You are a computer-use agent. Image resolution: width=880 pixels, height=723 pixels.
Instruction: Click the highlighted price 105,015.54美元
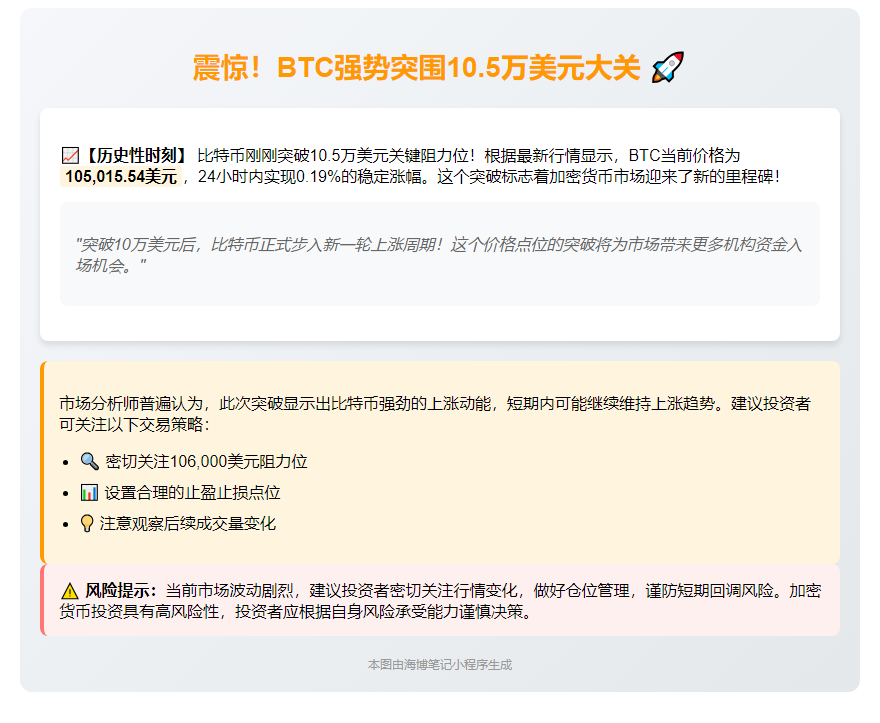[121, 177]
